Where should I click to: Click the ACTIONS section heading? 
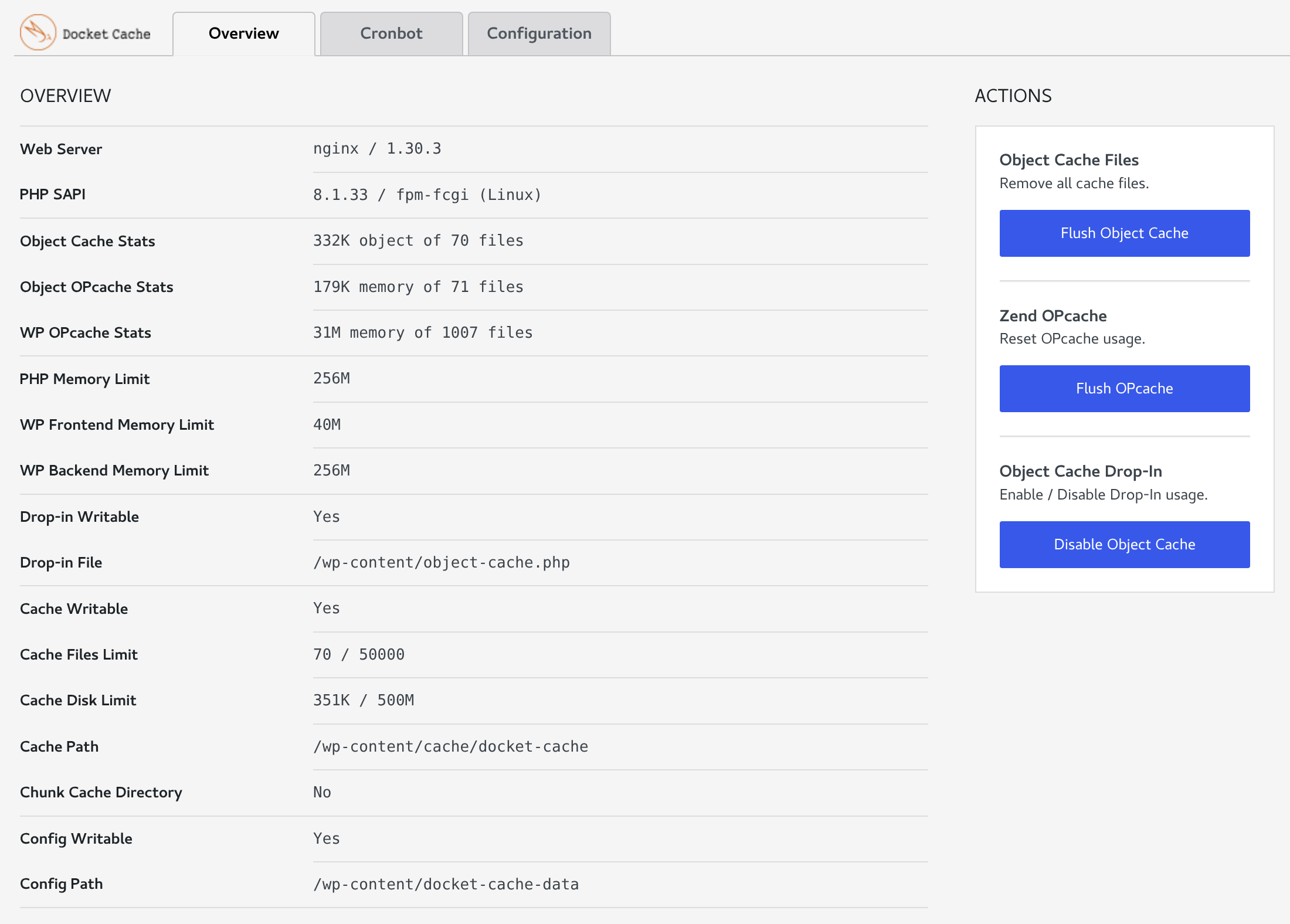[1013, 96]
